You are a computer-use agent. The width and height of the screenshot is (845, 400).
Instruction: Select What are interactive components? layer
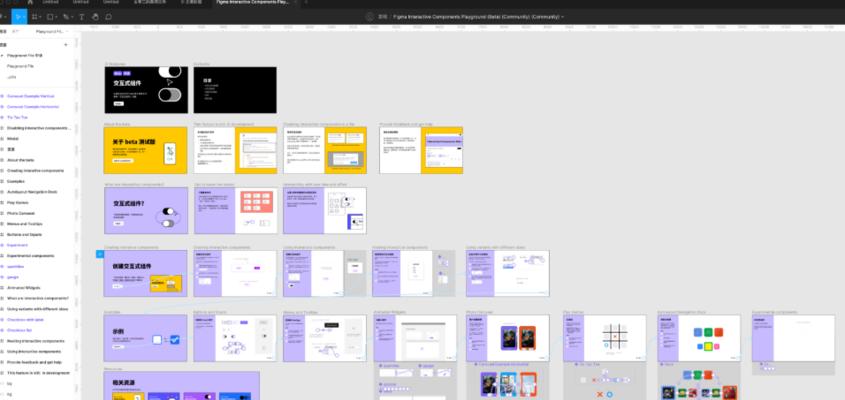pyautogui.click(x=38, y=298)
